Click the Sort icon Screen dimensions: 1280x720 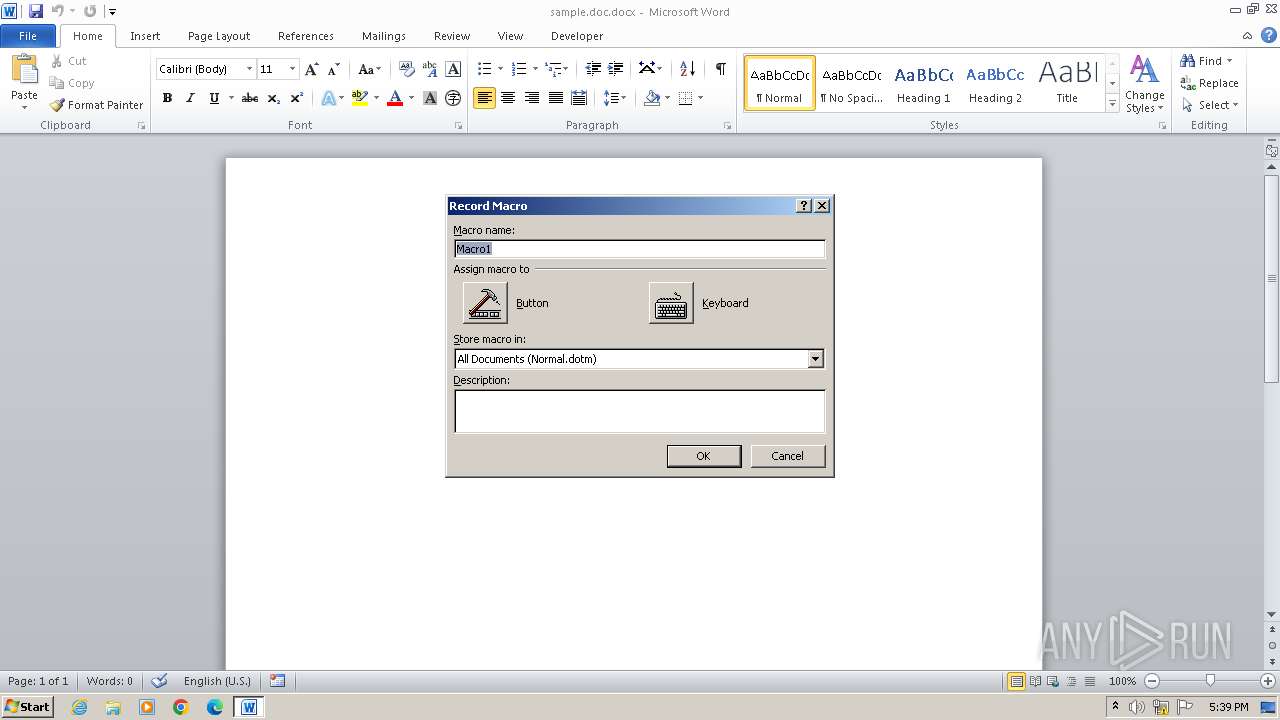tap(687, 69)
